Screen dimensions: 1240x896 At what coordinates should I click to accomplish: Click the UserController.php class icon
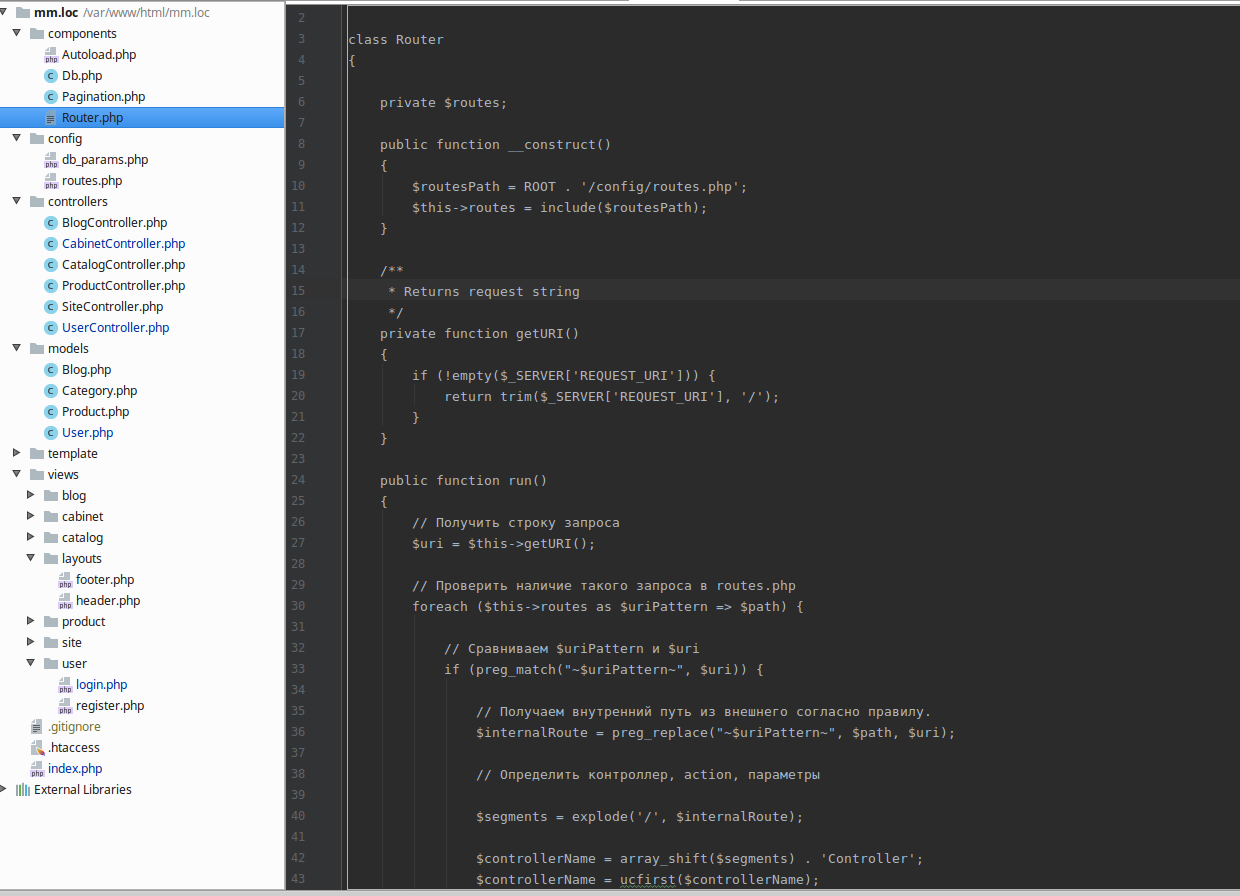pyautogui.click(x=51, y=328)
